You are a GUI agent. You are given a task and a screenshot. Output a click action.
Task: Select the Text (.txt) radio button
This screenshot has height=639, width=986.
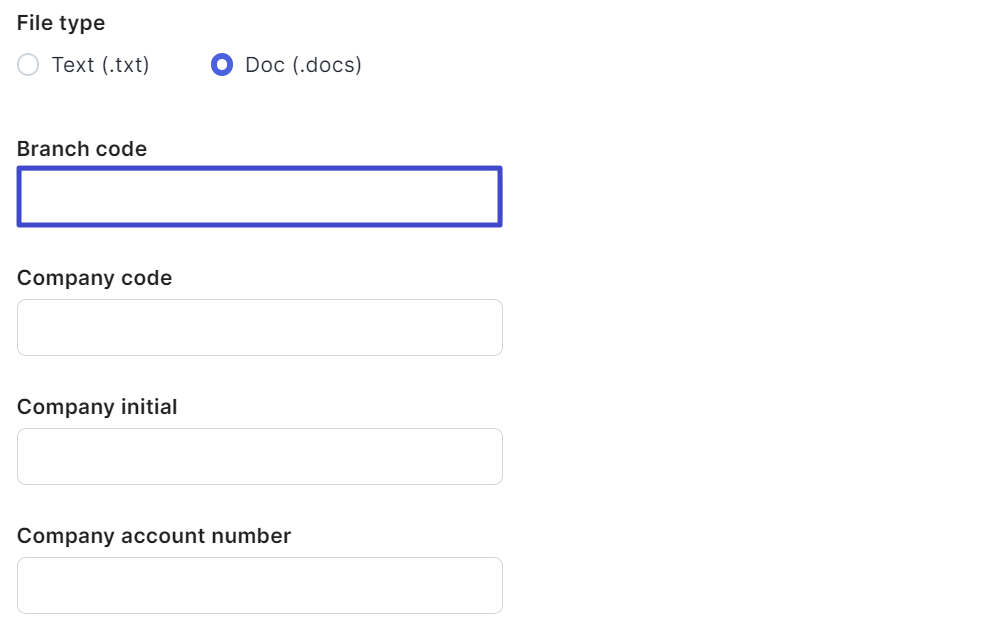tap(29, 65)
